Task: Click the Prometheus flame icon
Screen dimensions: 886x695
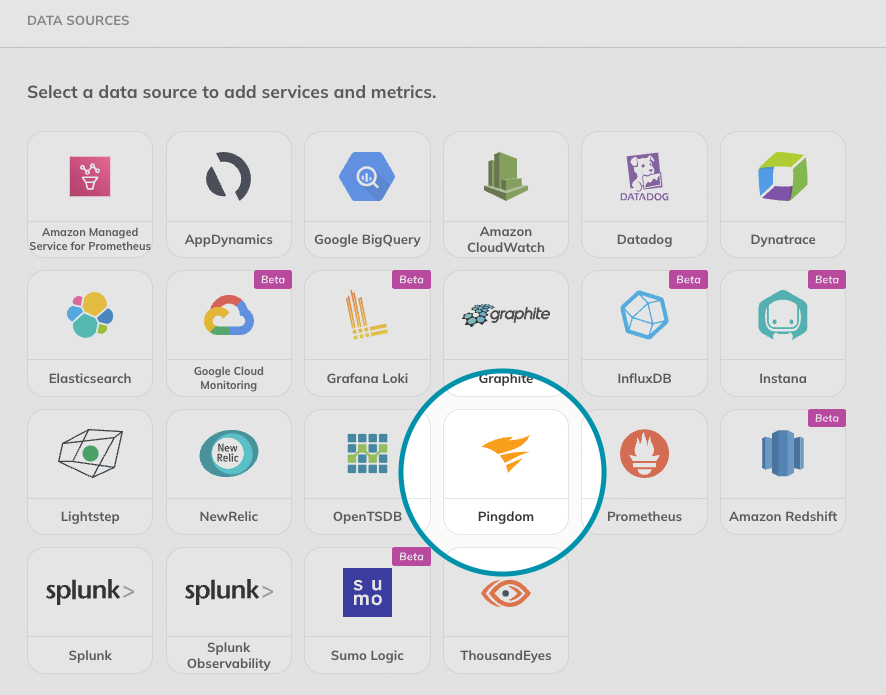Action: point(644,453)
